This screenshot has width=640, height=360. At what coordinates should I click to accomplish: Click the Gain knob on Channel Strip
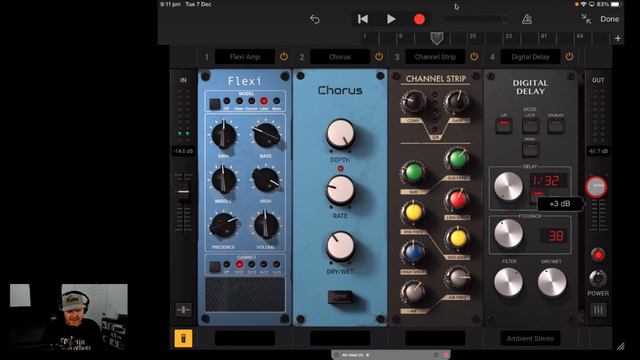457,102
